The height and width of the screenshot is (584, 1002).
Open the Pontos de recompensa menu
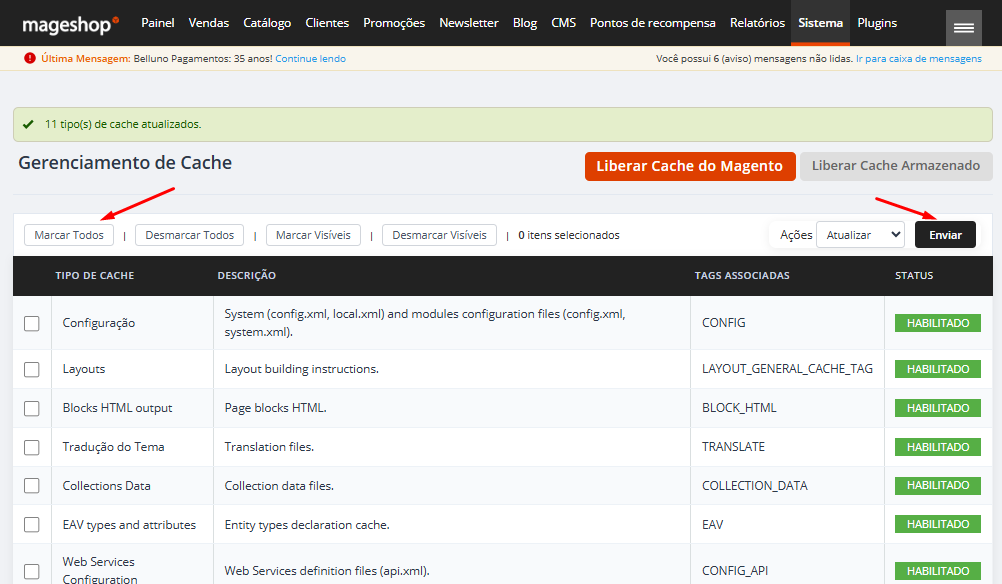652,22
